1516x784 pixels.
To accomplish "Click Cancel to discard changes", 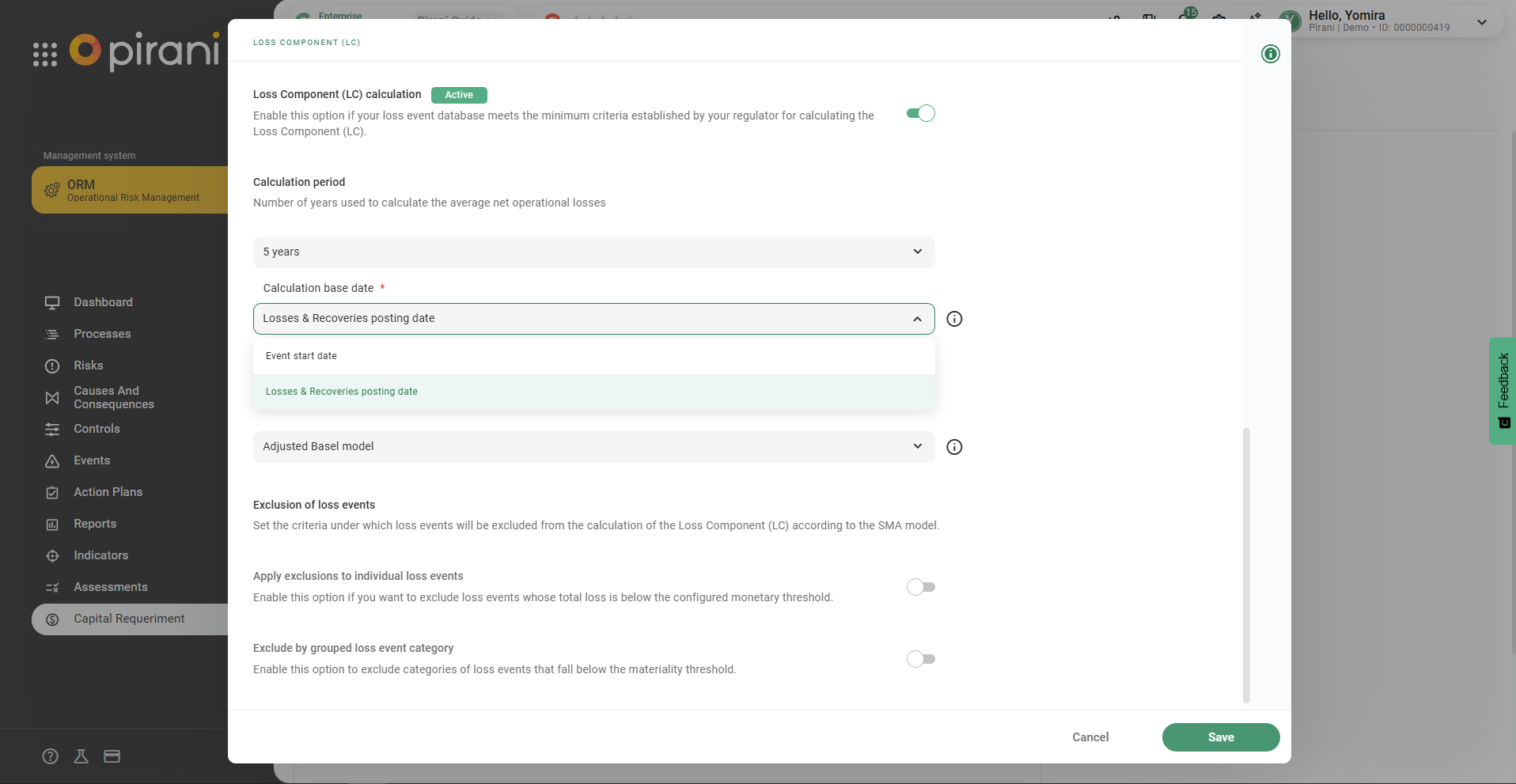I will click(x=1090, y=737).
